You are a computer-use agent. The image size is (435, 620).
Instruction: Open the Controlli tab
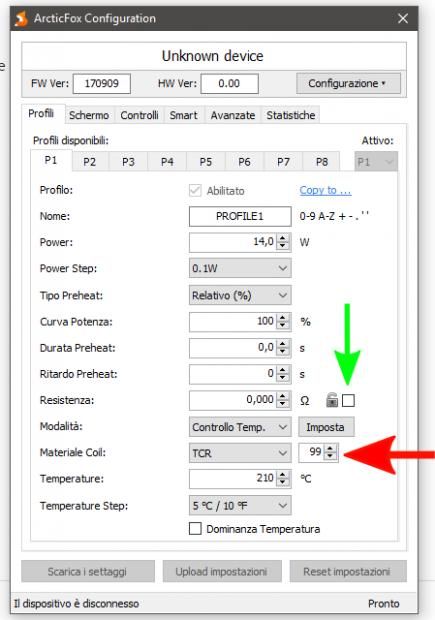point(139,115)
